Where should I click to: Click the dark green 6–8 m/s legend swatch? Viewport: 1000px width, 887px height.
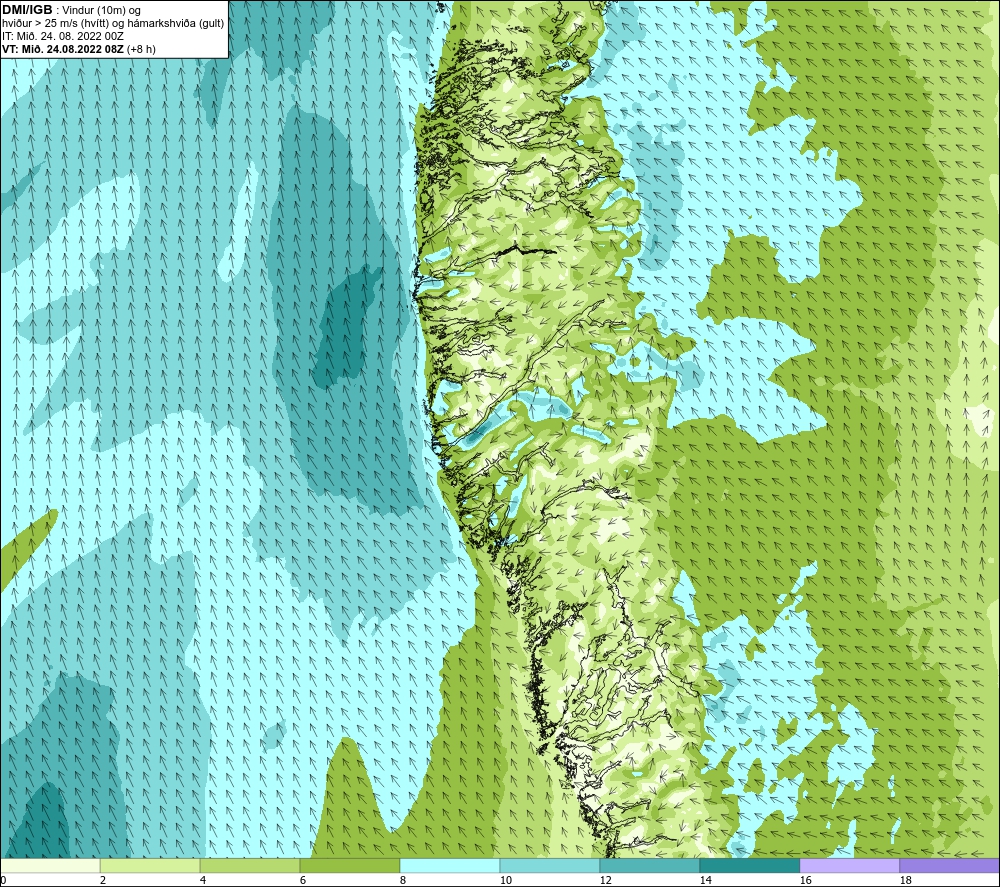click(x=349, y=865)
